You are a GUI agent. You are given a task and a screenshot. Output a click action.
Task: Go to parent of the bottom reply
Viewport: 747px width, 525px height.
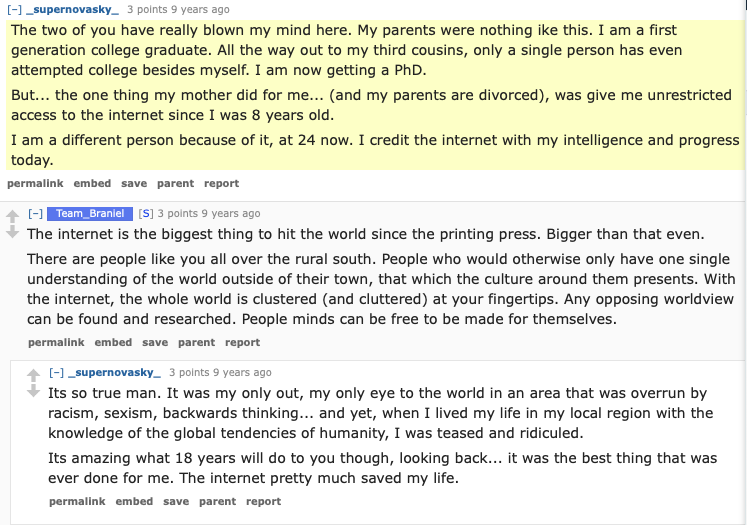click(217, 501)
